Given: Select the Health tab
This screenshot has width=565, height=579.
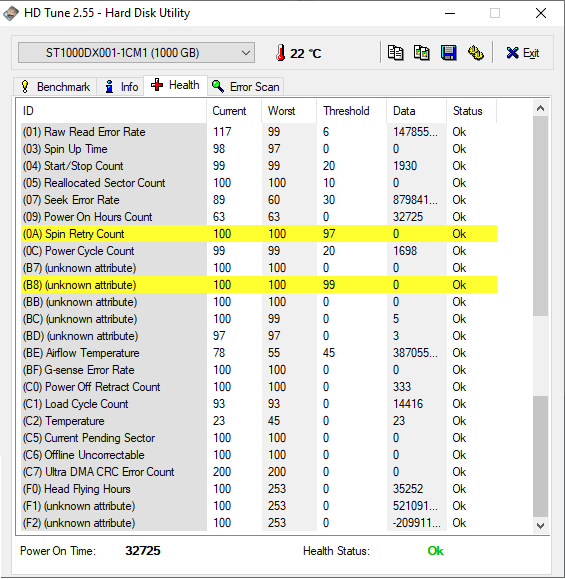Looking at the screenshot, I should pyautogui.click(x=175, y=85).
